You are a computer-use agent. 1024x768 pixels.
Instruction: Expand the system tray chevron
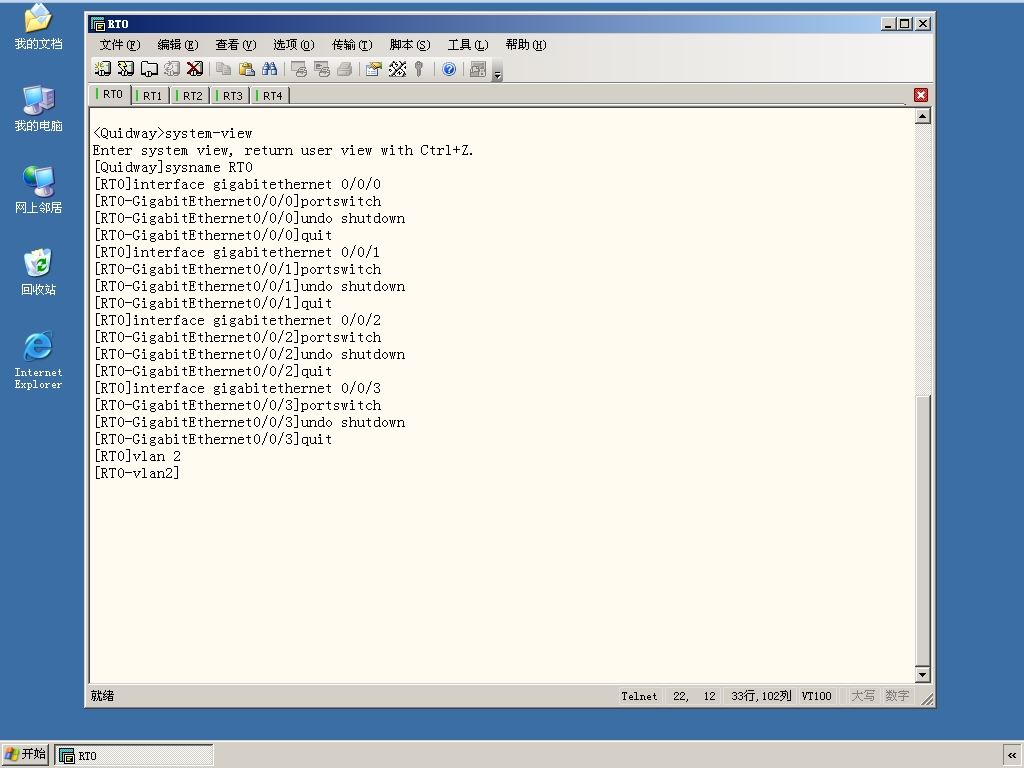[1012, 756]
